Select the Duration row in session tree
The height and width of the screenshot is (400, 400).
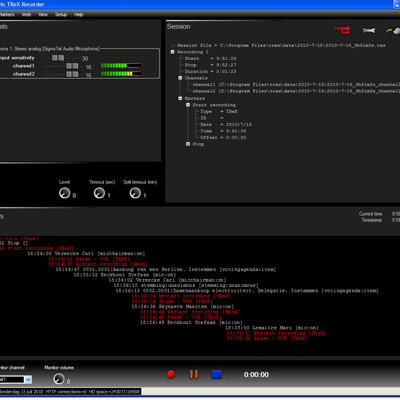(x=211, y=71)
